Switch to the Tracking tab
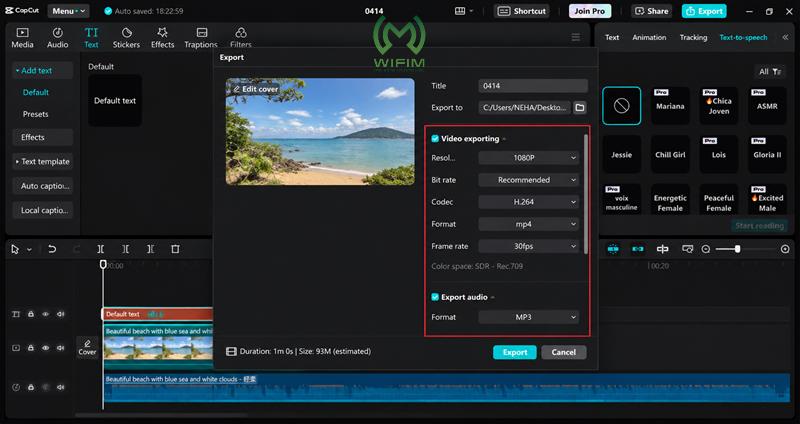This screenshot has width=800, height=424. tap(693, 37)
